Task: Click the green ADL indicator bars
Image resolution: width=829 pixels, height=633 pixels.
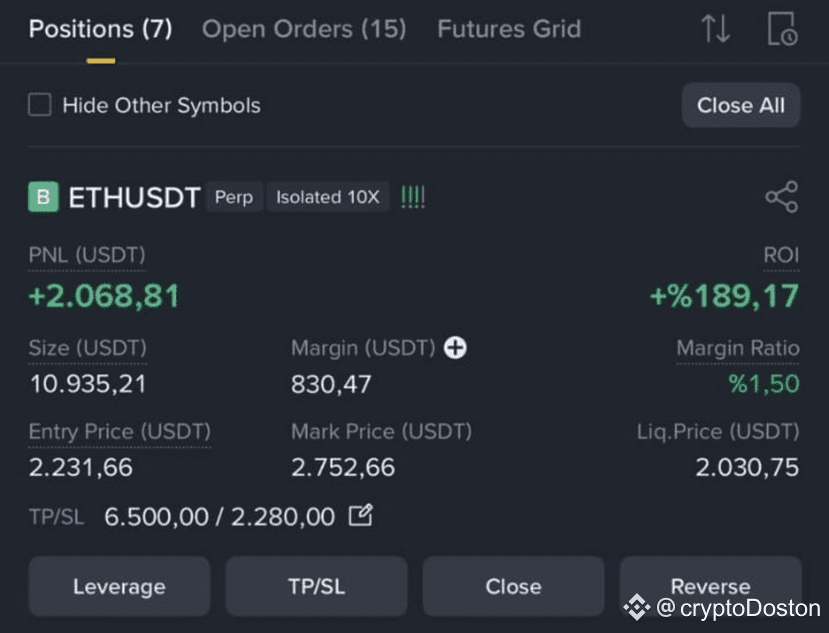Action: tap(413, 197)
